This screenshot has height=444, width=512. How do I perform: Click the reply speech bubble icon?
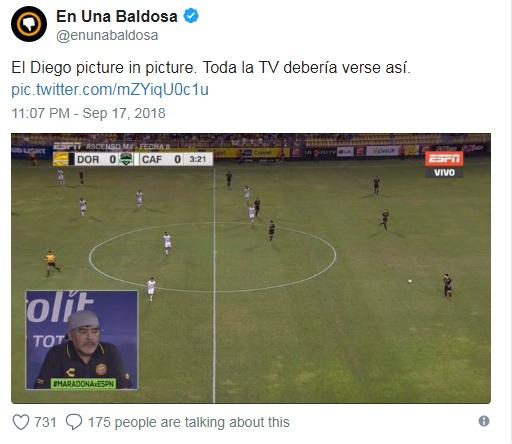74,422
